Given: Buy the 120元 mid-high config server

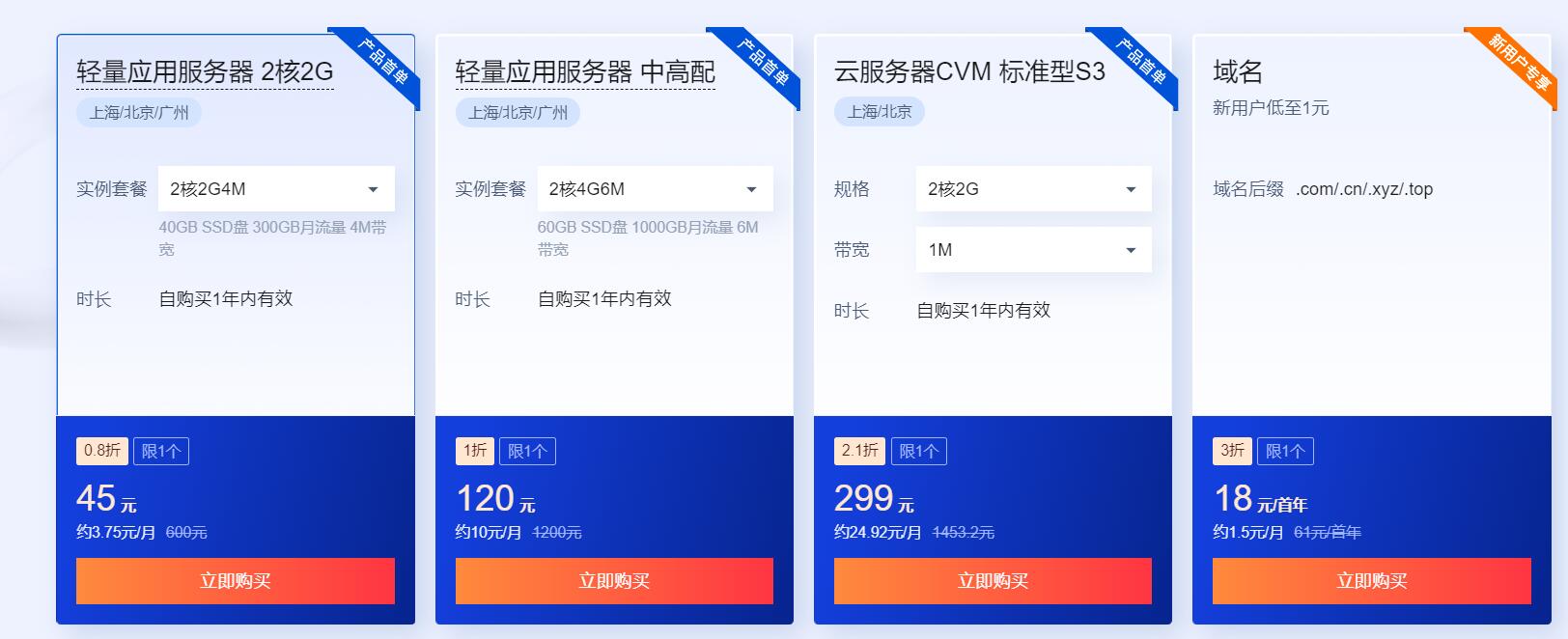Looking at the screenshot, I should click(614, 581).
